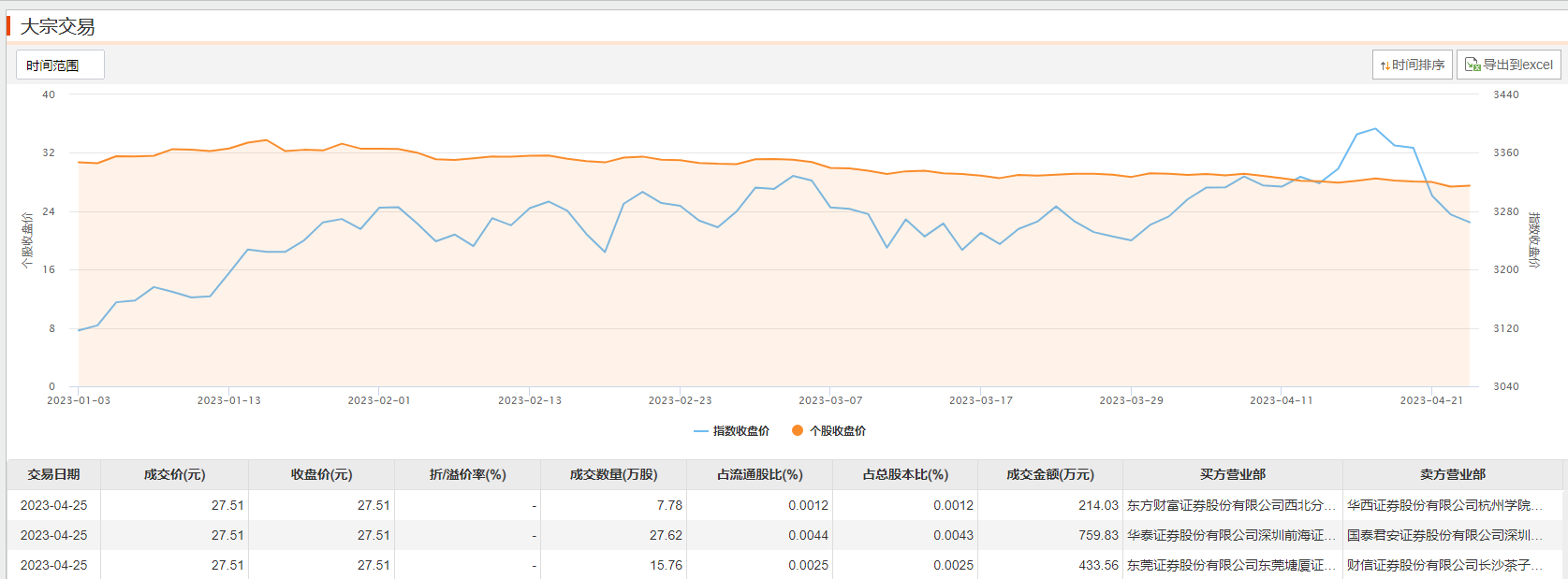This screenshot has height=579, width=1568.
Task: Click seller 华西证券股份有限公司杭州学院
Action: pyautogui.click(x=1444, y=505)
